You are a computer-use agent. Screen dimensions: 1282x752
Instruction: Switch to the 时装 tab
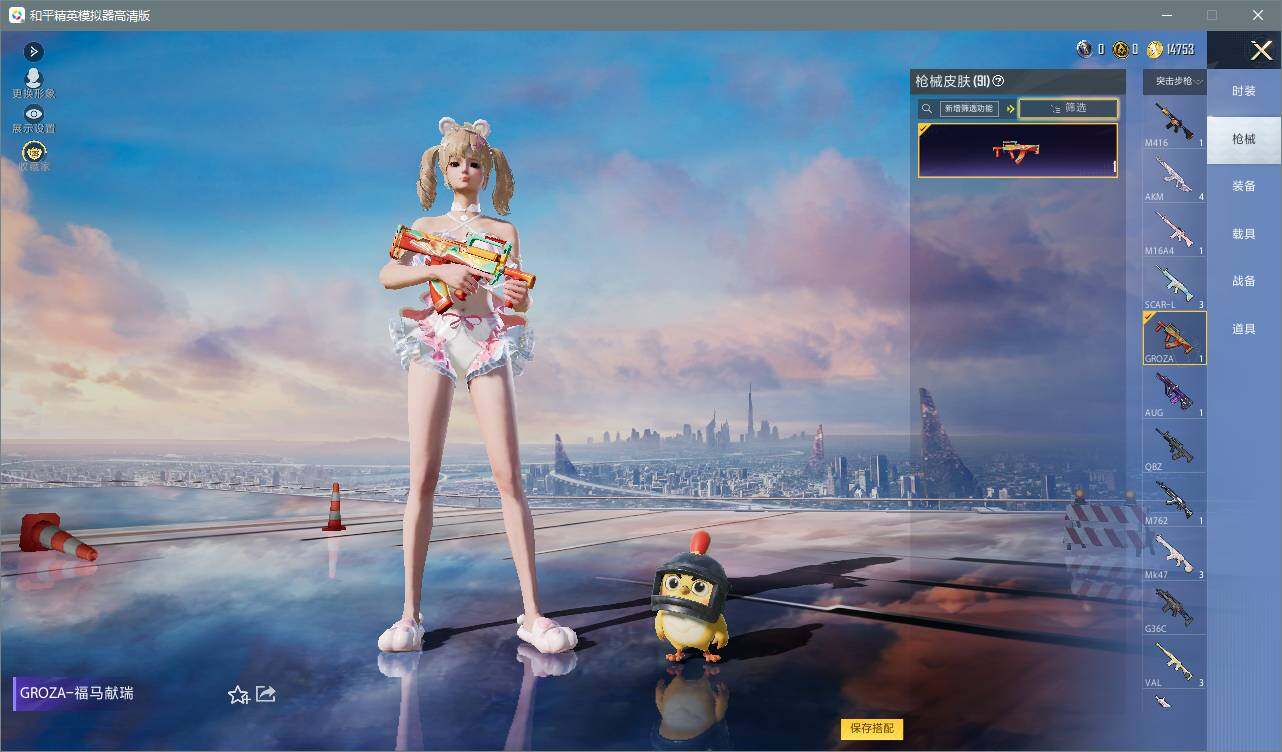click(x=1244, y=91)
